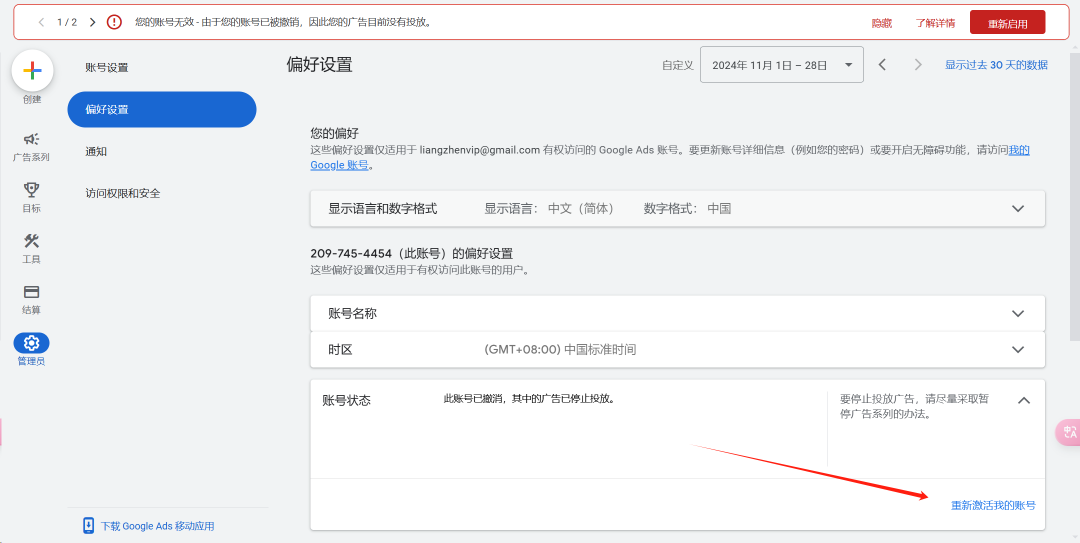
Task: Click the 此账号已撤消 status message
Action: pos(529,398)
